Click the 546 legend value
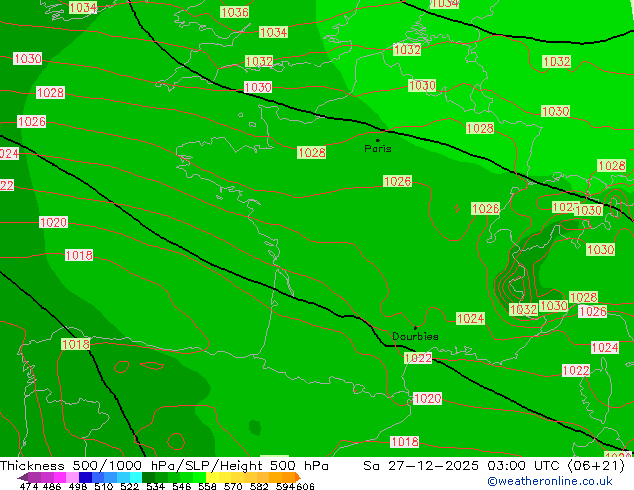Image resolution: width=634 pixels, height=490 pixels. pyautogui.click(x=181, y=486)
